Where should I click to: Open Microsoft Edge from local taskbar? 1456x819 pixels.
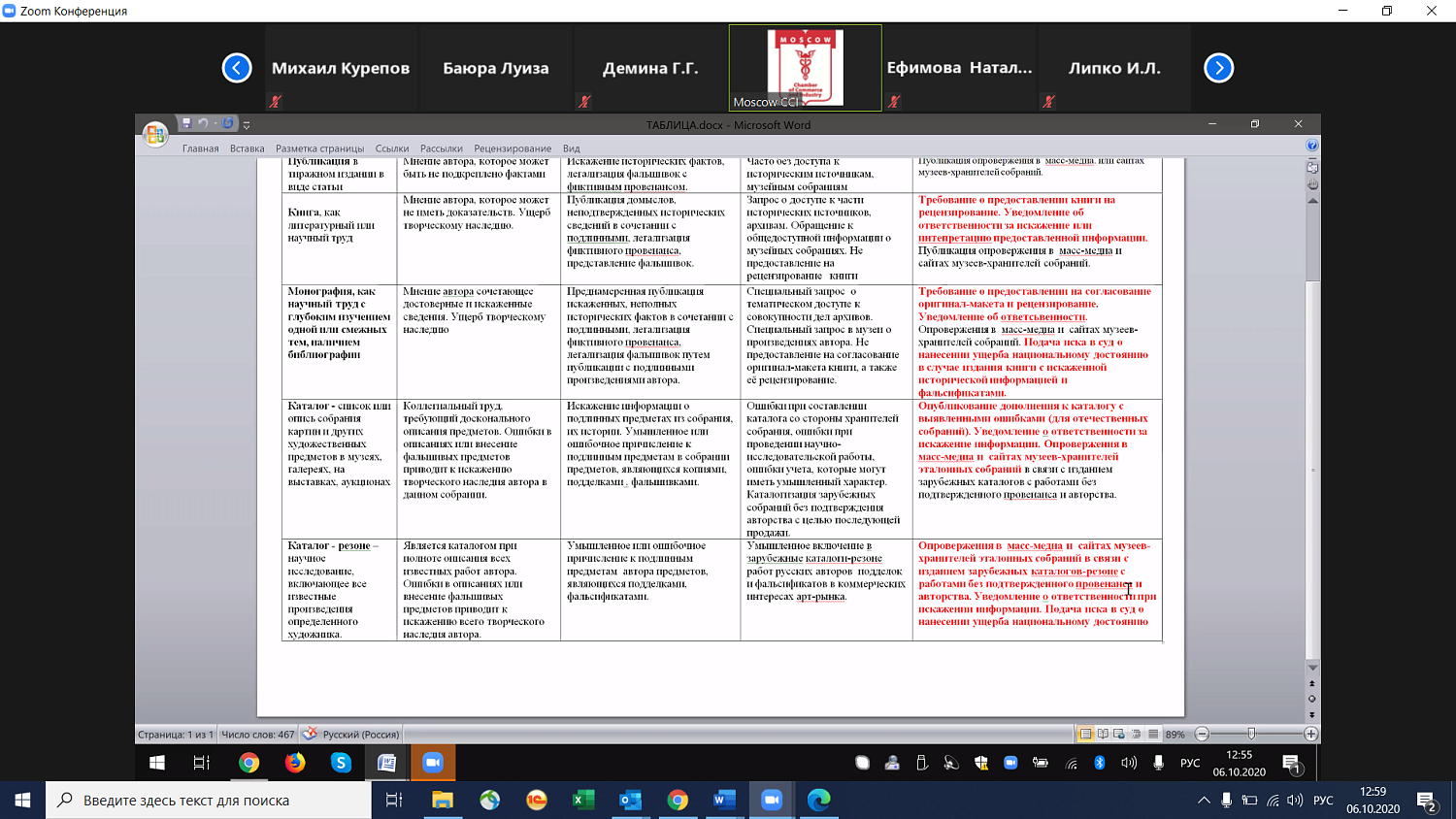[819, 801]
